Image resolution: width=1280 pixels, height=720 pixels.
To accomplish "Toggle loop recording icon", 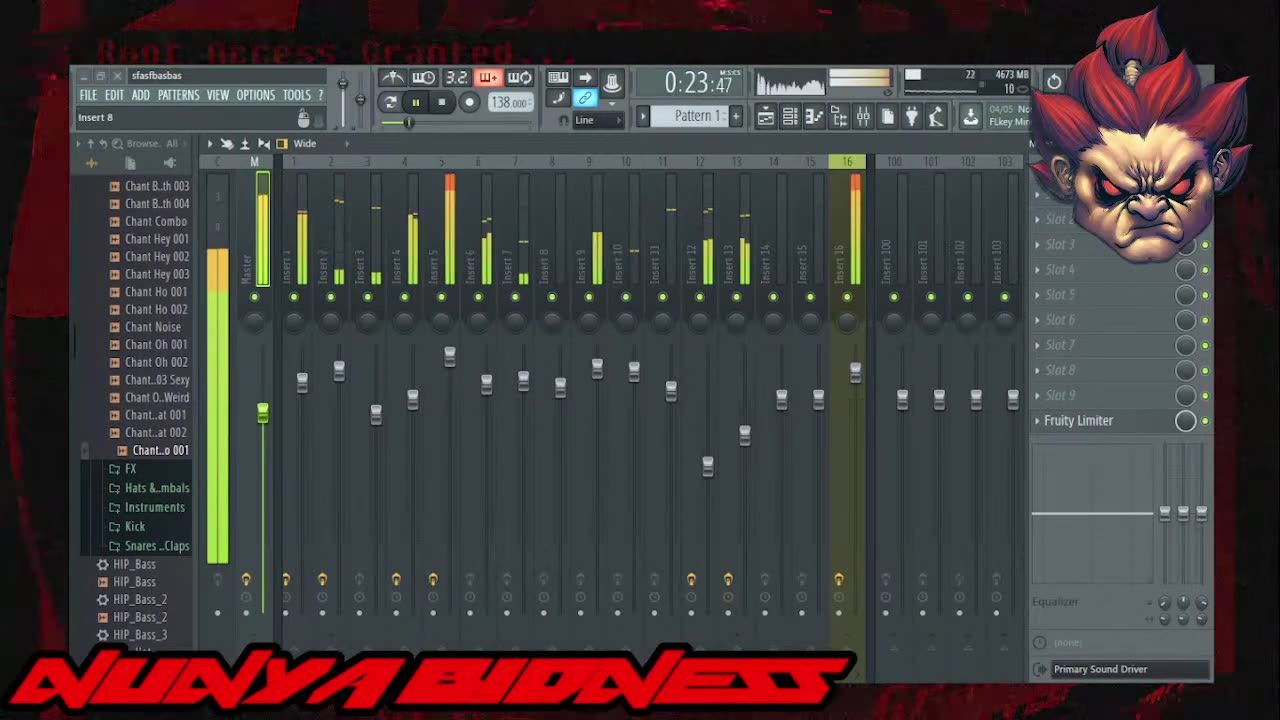I will (x=519, y=78).
